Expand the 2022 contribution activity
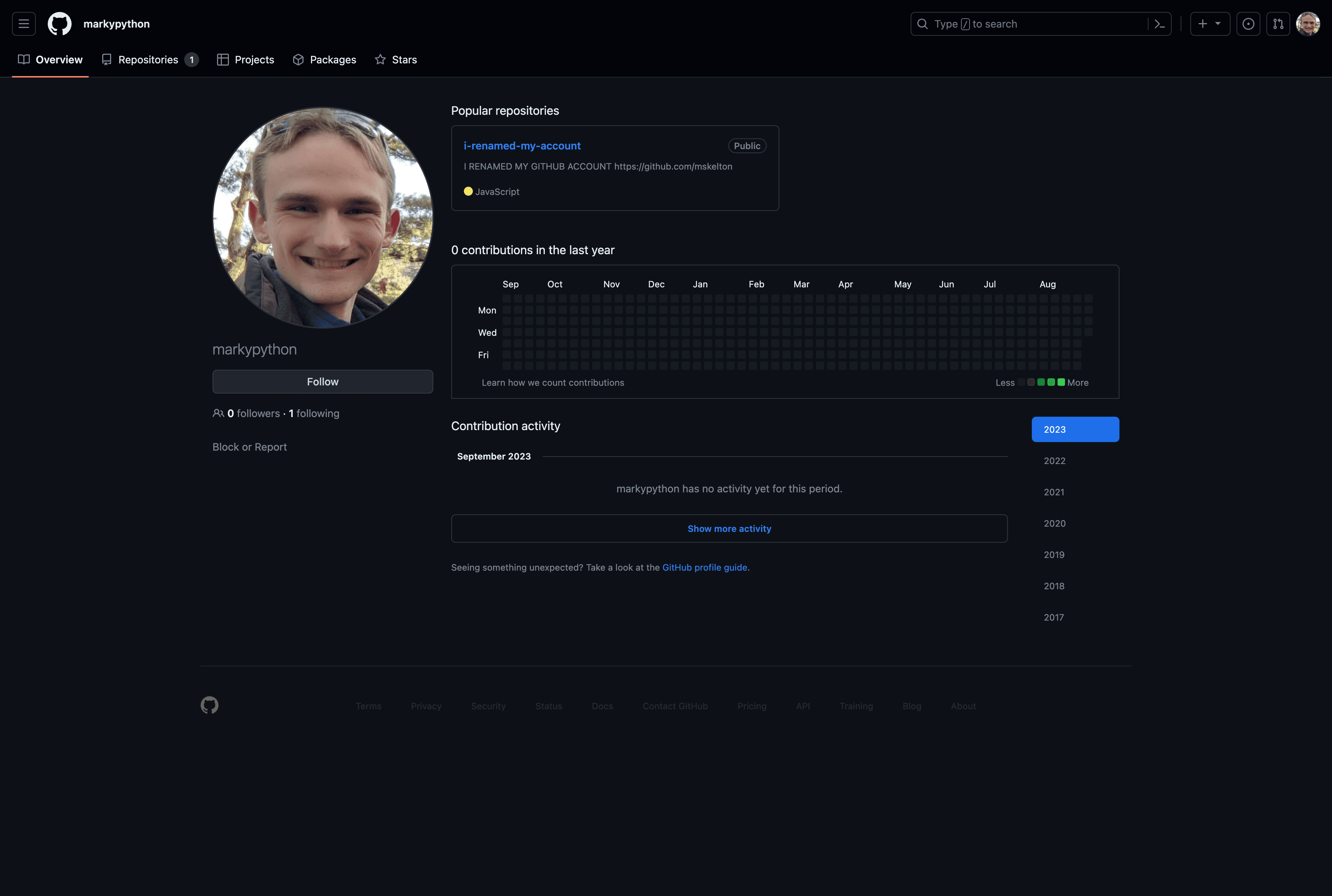The width and height of the screenshot is (1332, 896). (x=1053, y=460)
